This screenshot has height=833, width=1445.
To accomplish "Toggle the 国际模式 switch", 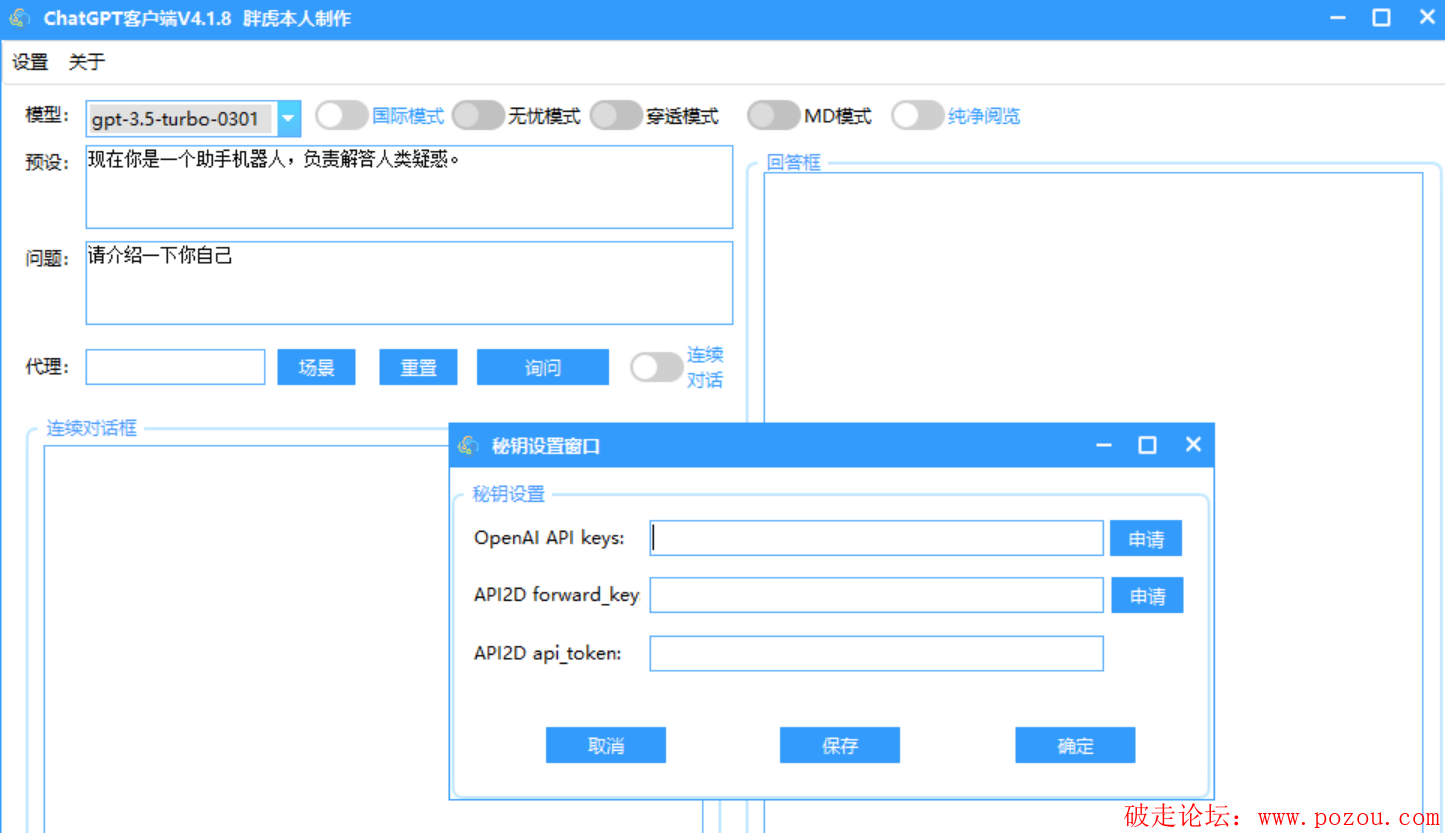I will point(342,116).
